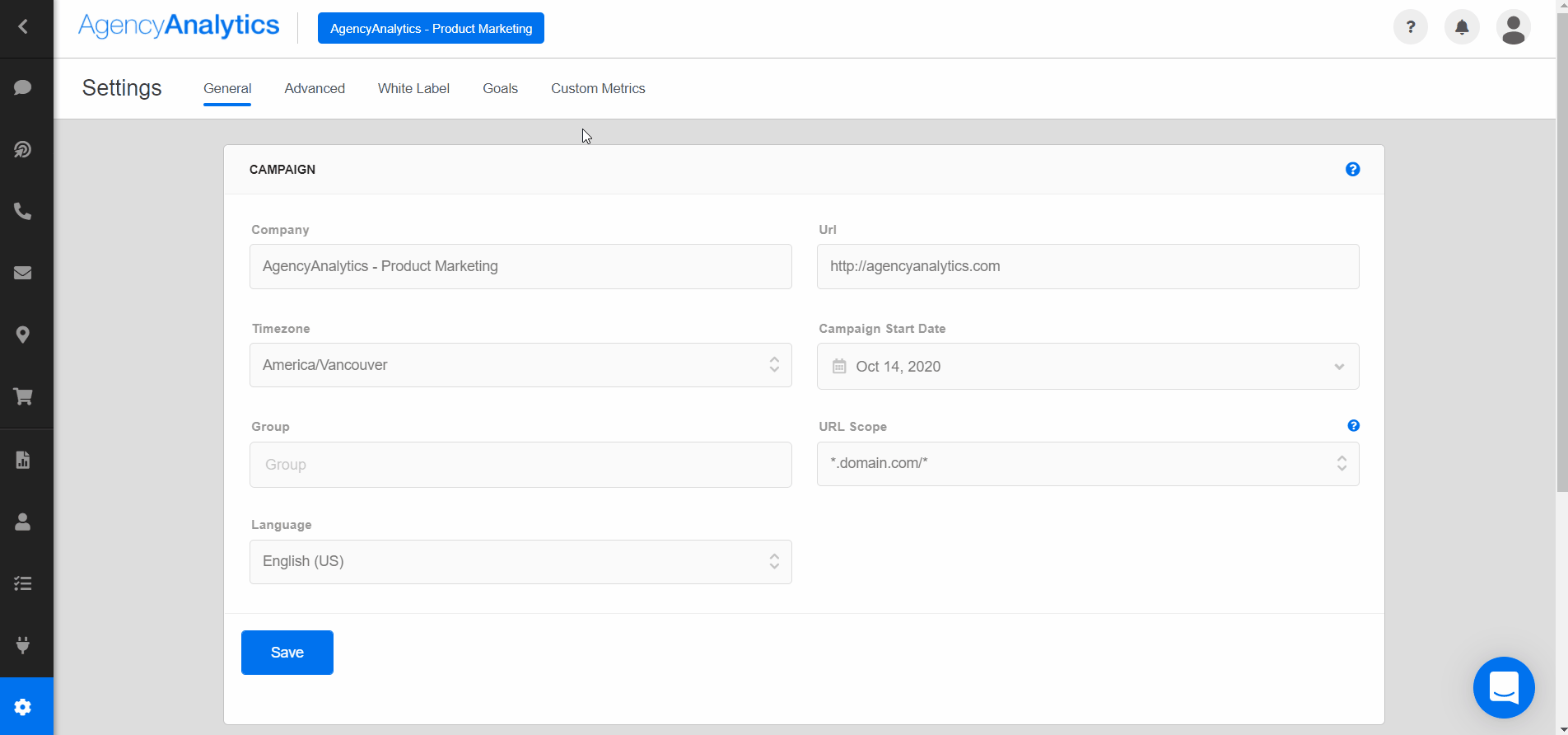Click the URL Scope label text
This screenshot has width=1568, height=735.
point(852,426)
